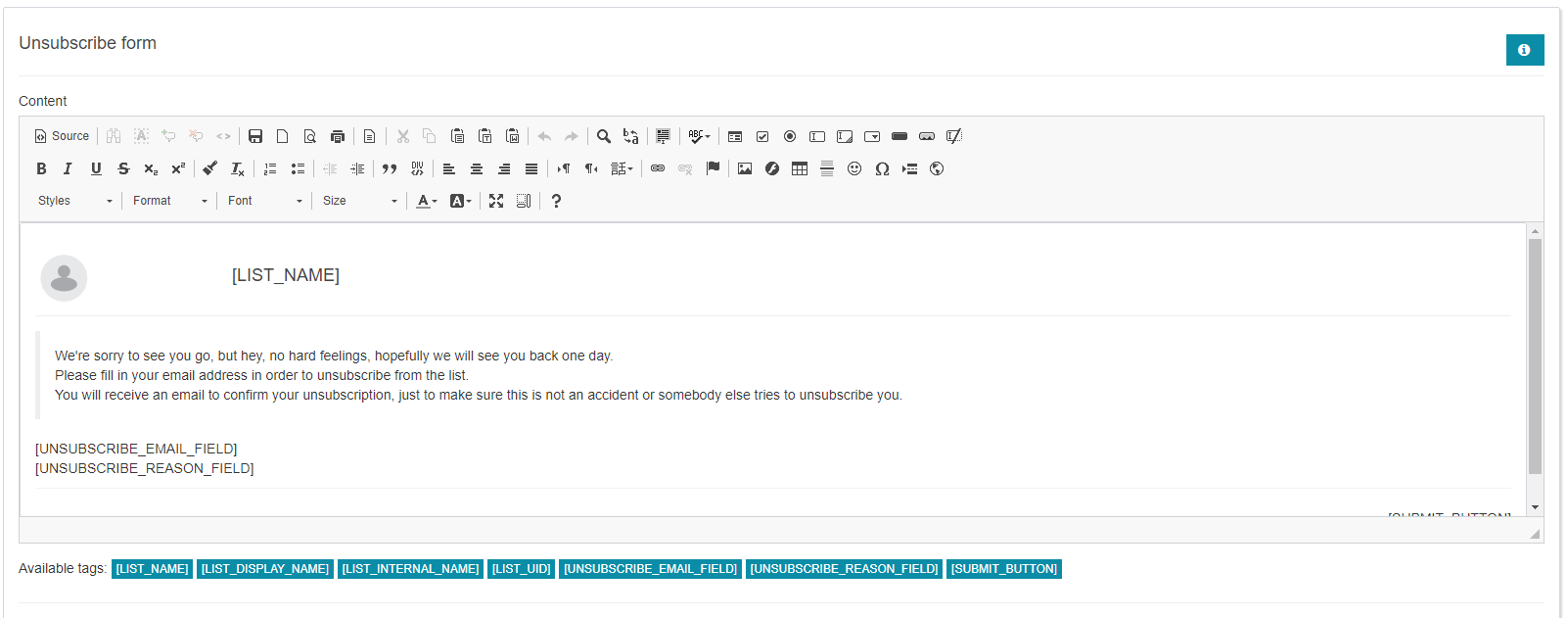Insert a Text Field form element
Screen dimensions: 1568x618
click(817, 136)
